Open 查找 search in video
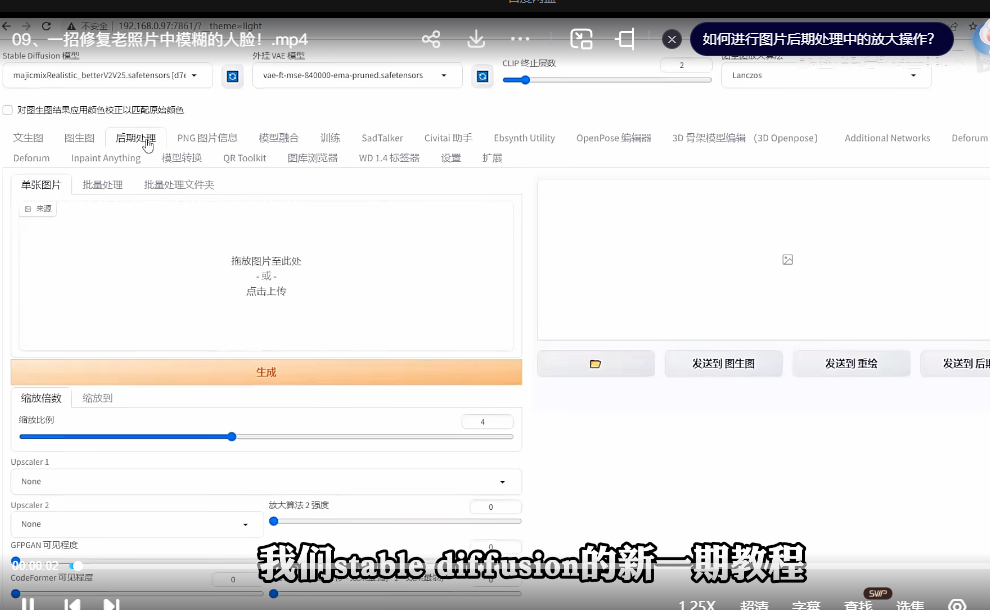The height and width of the screenshot is (610, 990). (x=858, y=605)
